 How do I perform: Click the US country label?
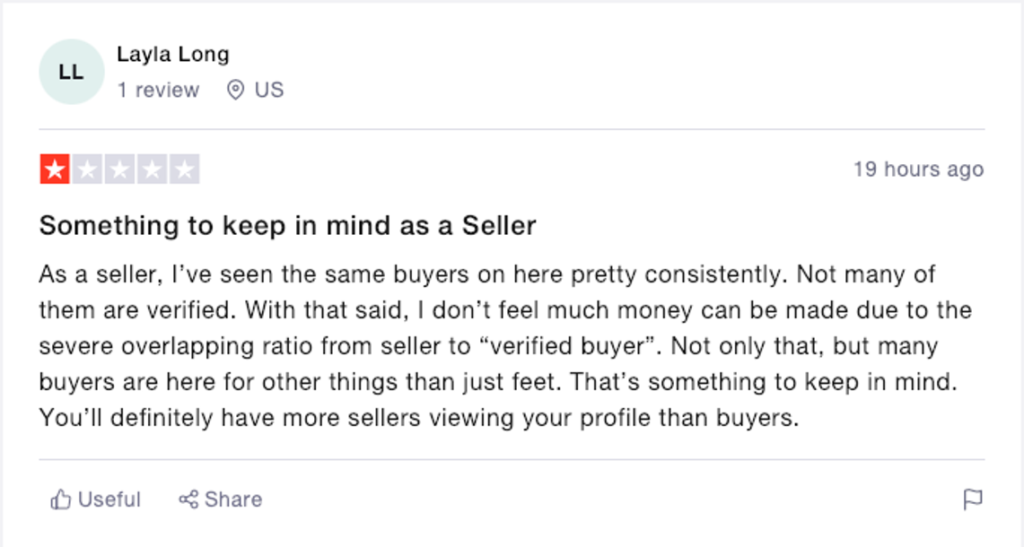[x=269, y=90]
